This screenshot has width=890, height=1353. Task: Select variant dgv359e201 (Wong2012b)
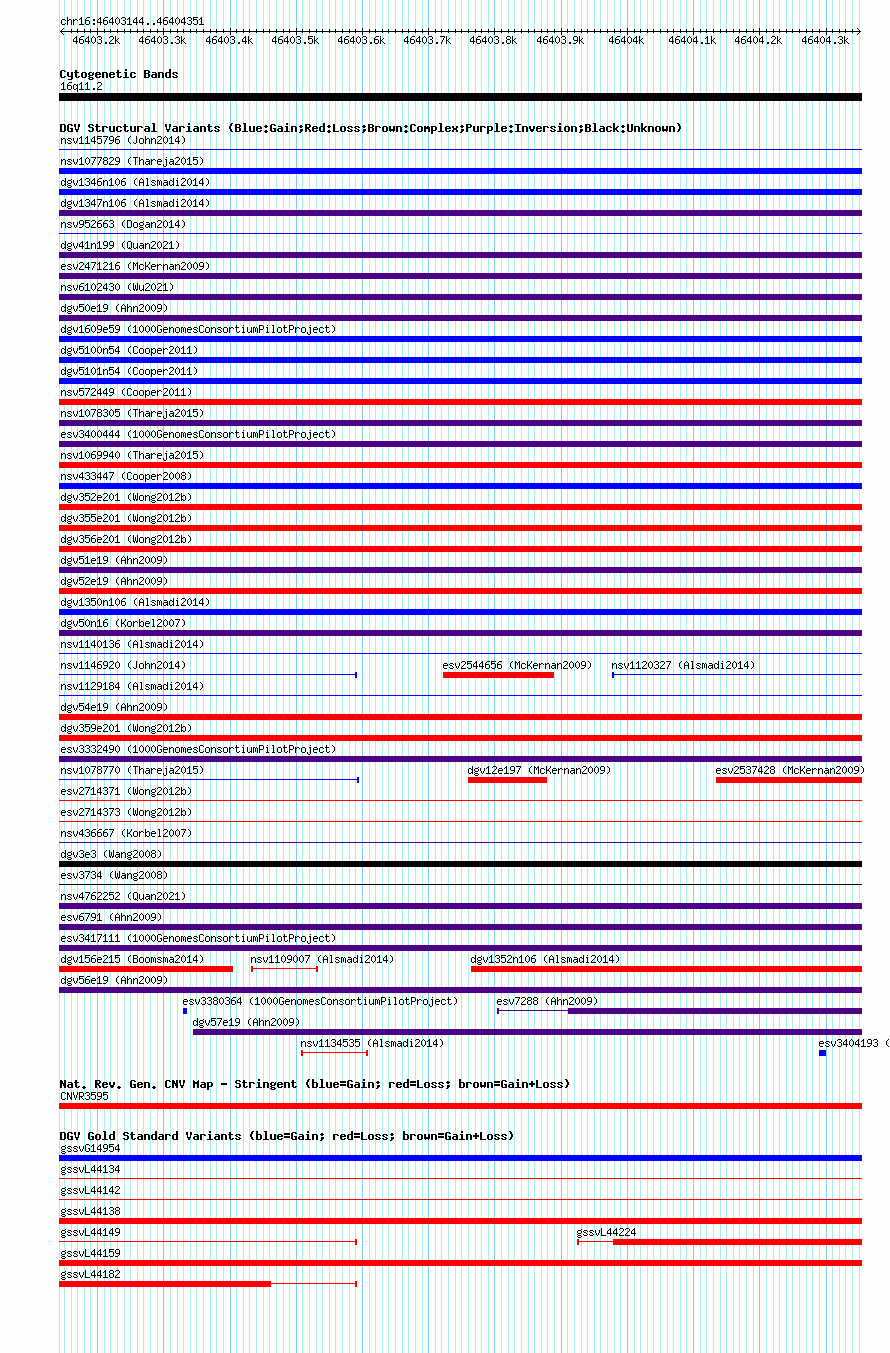tap(460, 738)
